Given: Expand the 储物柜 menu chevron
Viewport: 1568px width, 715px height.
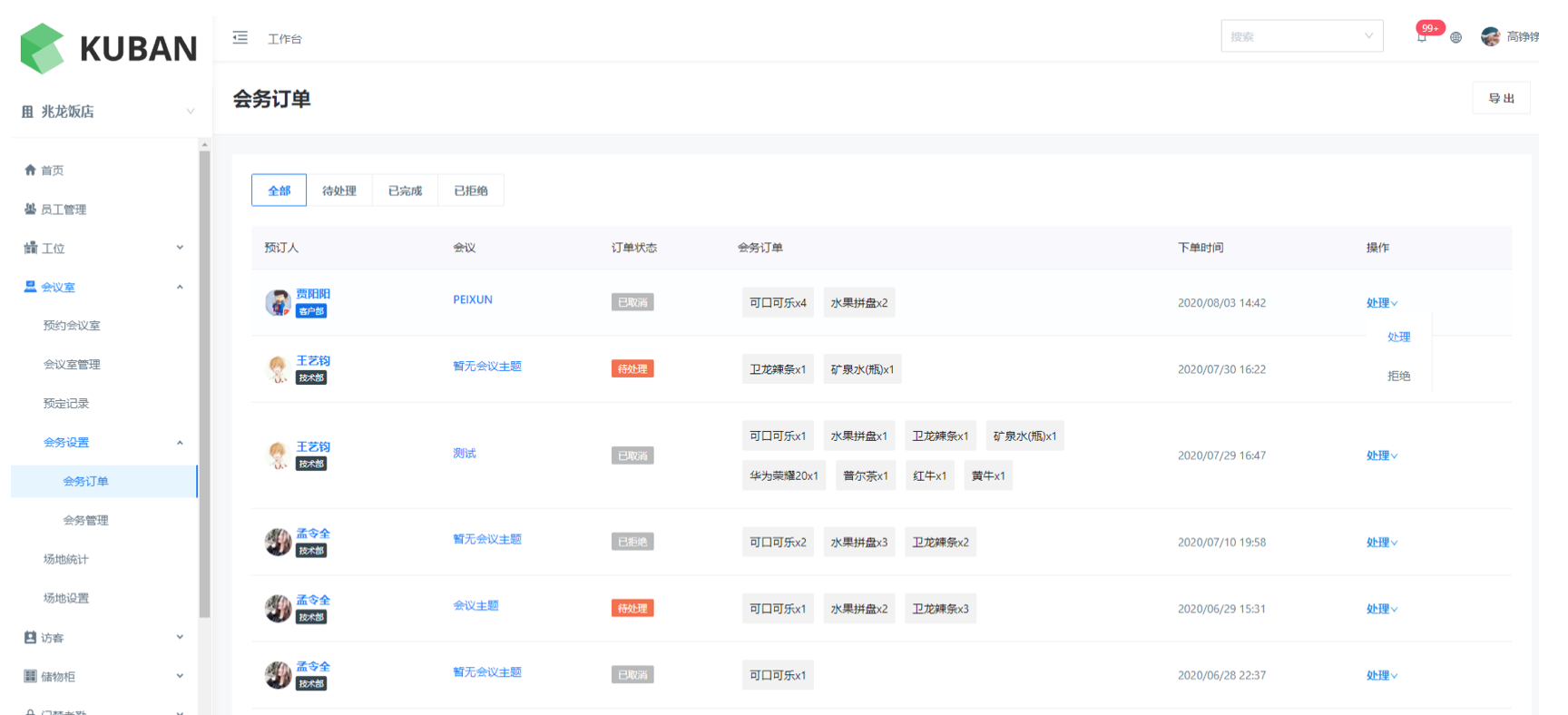Looking at the screenshot, I should click(180, 676).
